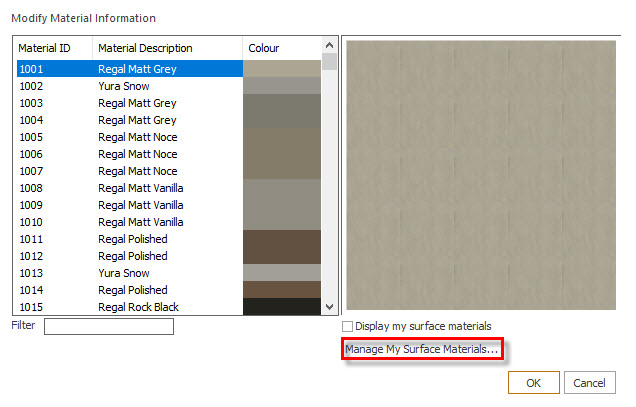Cancel the Modify Material Information dialog
Viewport: 636px width, 407px height.
tap(590, 383)
